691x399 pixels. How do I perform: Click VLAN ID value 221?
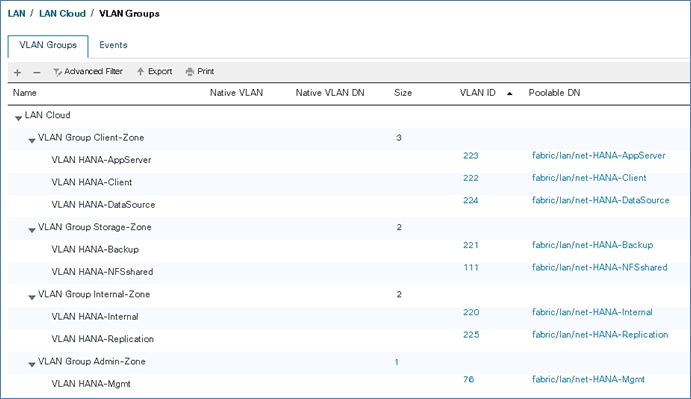click(x=471, y=245)
